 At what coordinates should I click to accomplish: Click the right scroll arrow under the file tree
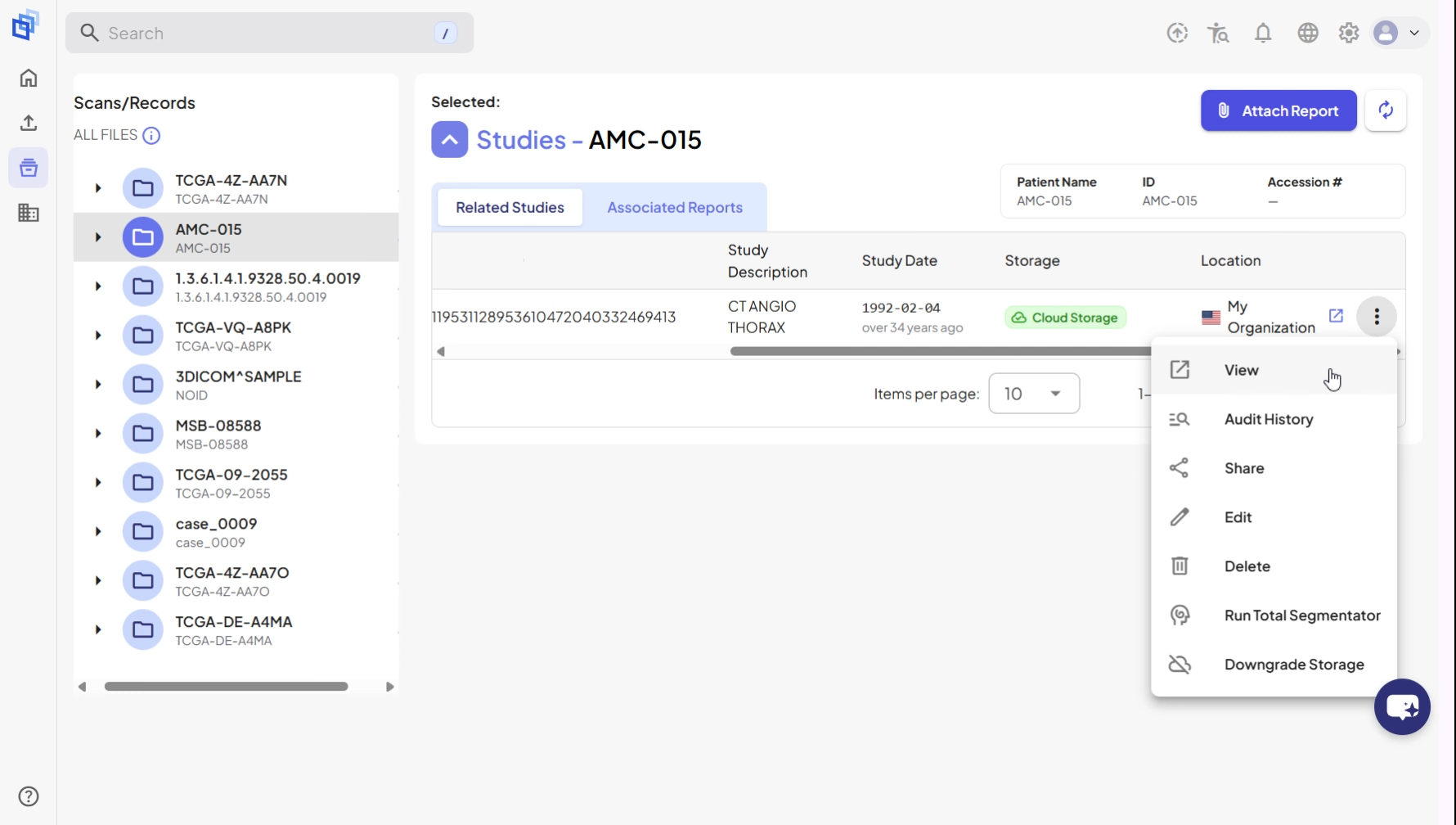pyautogui.click(x=390, y=687)
